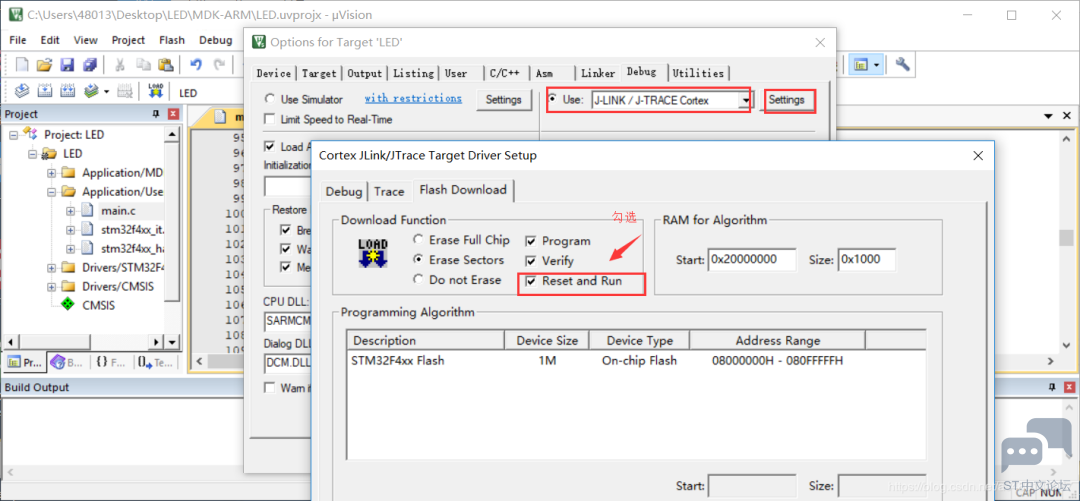The width and height of the screenshot is (1080, 501).
Task: Select the stm32f4xx_it file in the project tree
Action: pyautogui.click(x=133, y=229)
